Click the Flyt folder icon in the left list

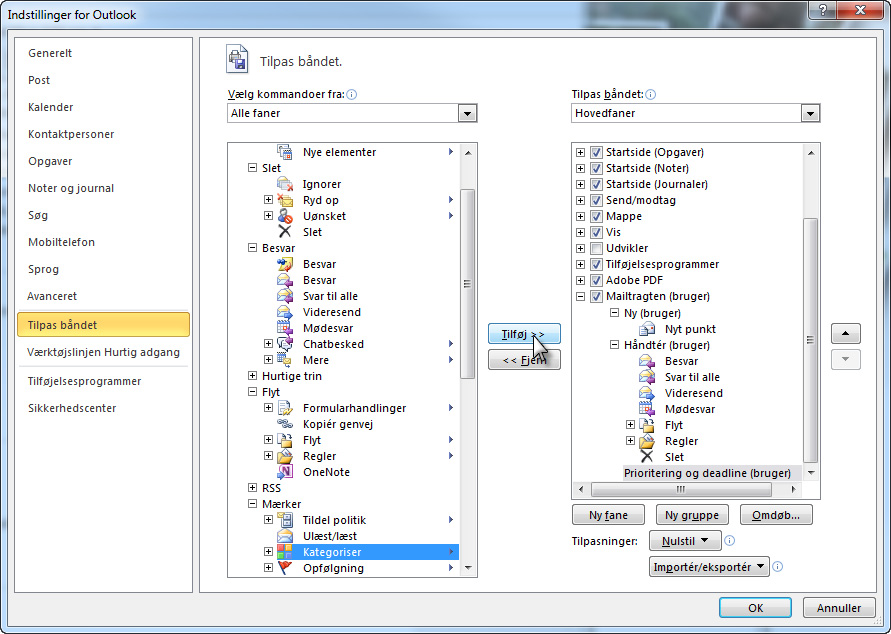coord(285,440)
